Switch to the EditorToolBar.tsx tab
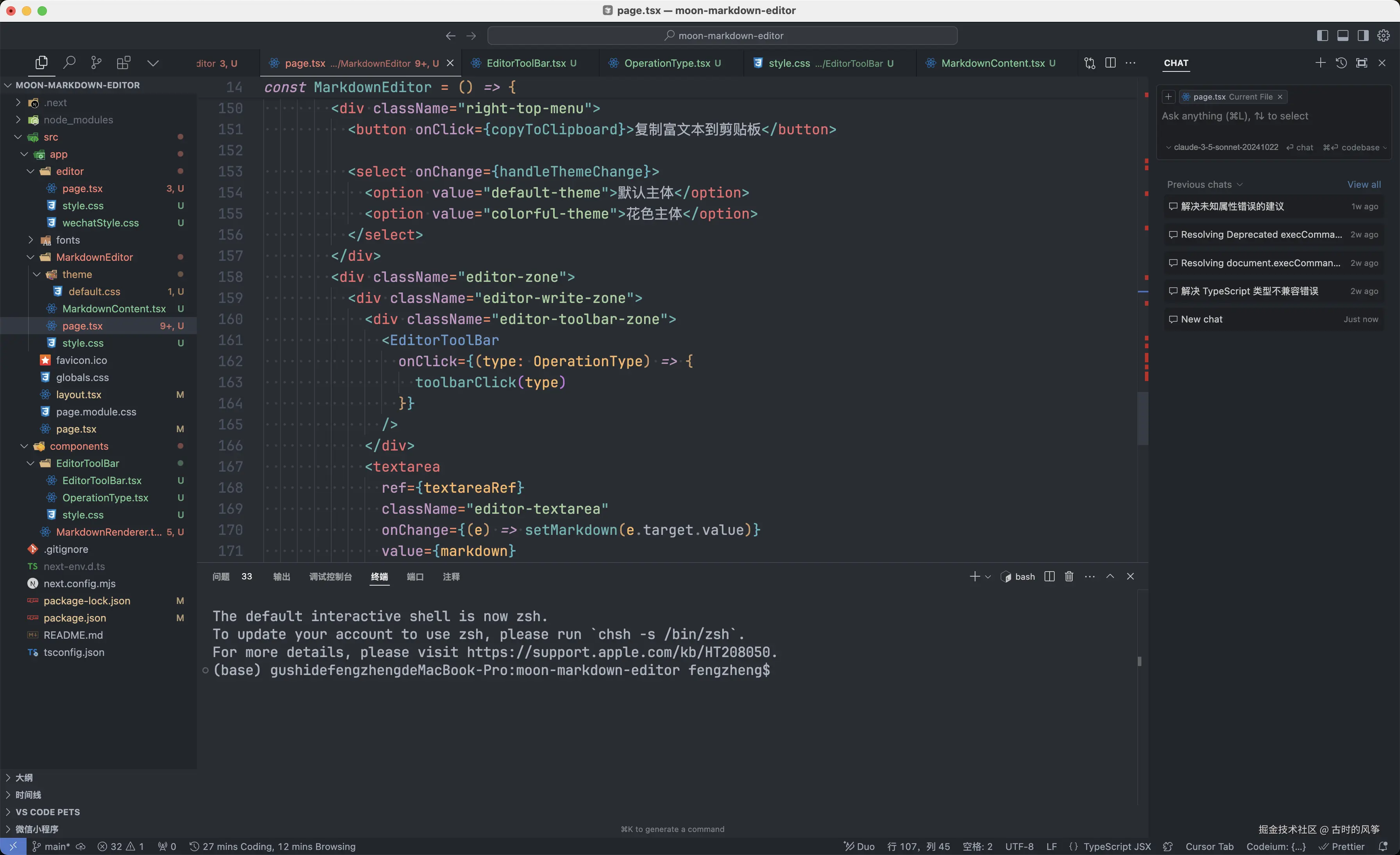Viewport: 1400px width, 855px height. [525, 63]
